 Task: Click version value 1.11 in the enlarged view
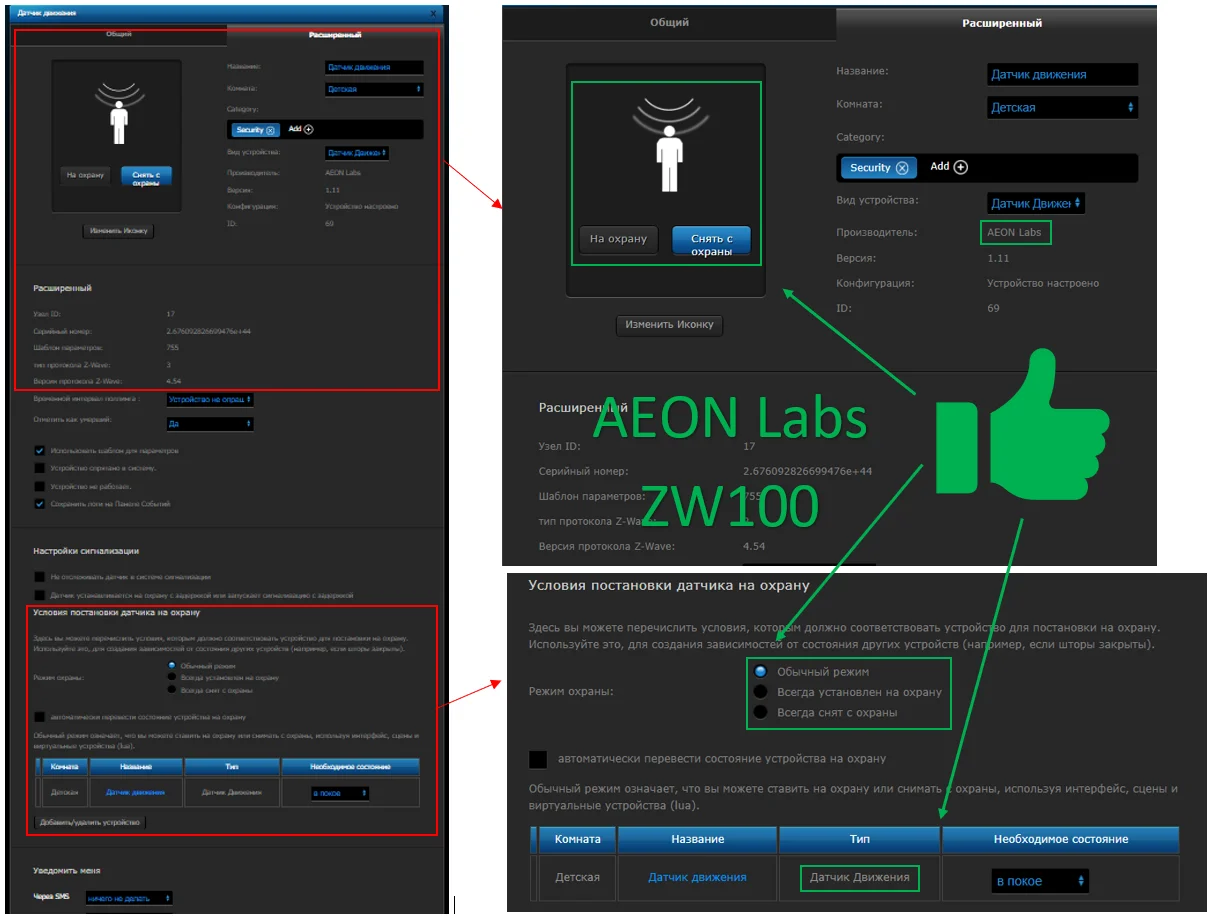(999, 258)
